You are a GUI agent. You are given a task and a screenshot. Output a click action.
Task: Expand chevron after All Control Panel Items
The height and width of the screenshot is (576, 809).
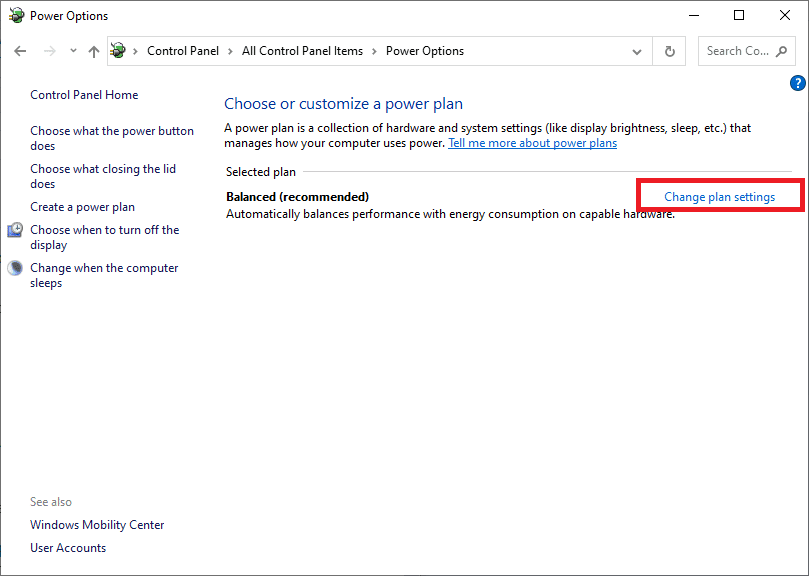point(374,51)
